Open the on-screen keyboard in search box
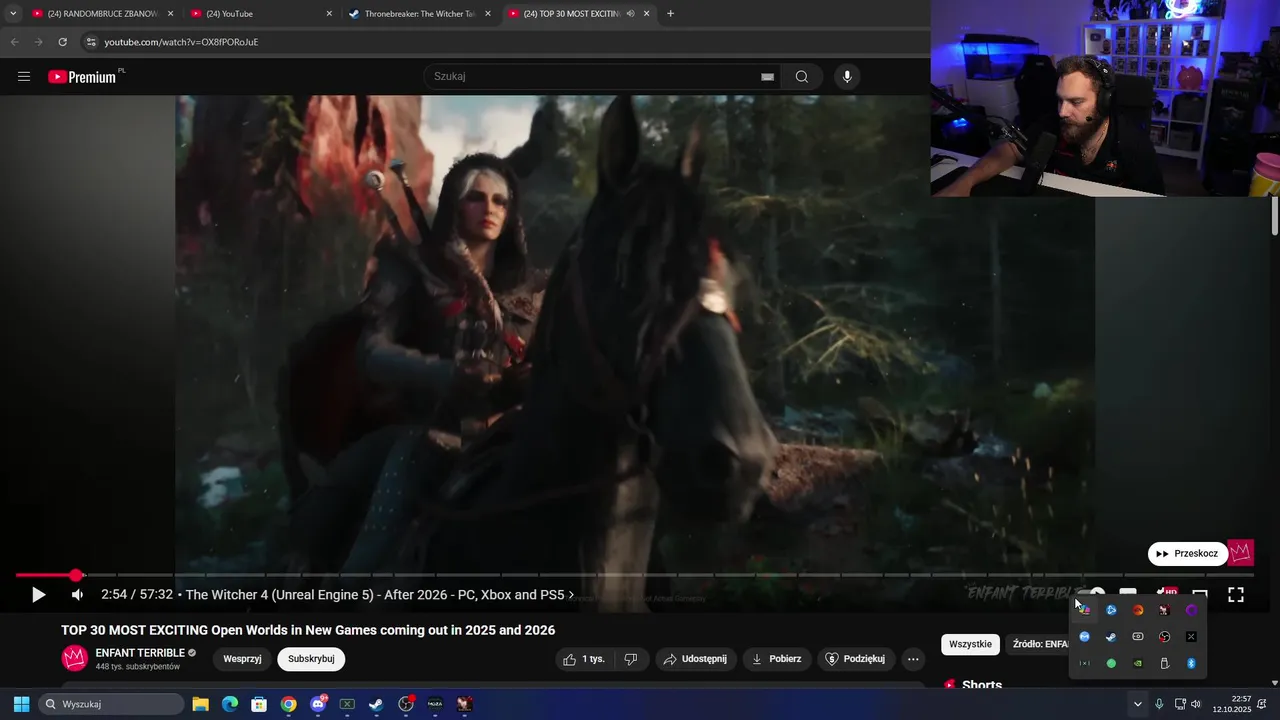This screenshot has width=1280, height=720. click(767, 77)
